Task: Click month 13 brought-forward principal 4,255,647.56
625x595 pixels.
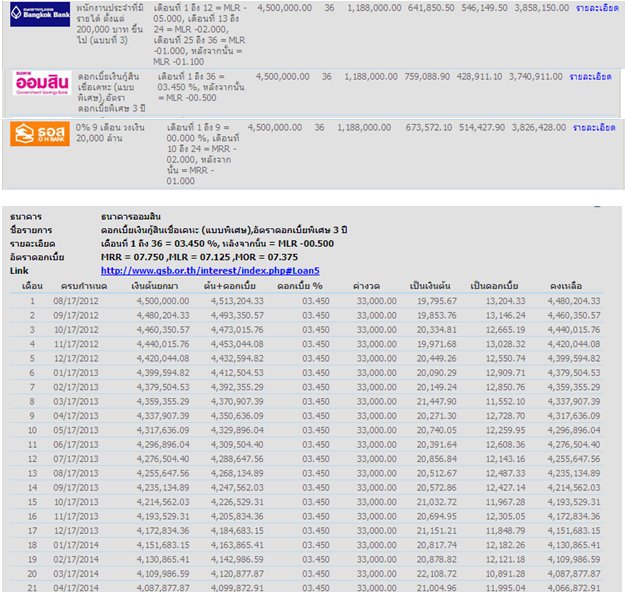Action: pyautogui.click(x=163, y=473)
